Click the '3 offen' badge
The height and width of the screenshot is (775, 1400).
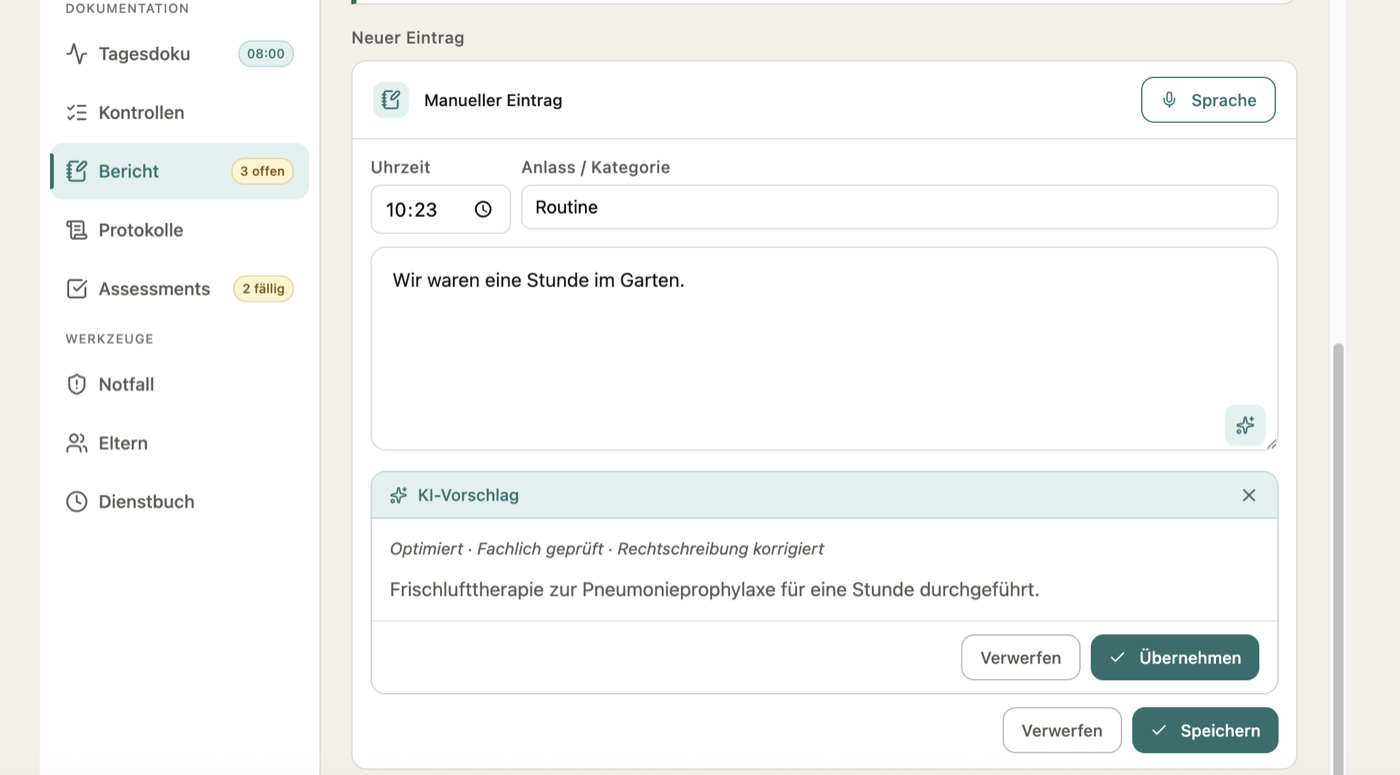(x=263, y=171)
